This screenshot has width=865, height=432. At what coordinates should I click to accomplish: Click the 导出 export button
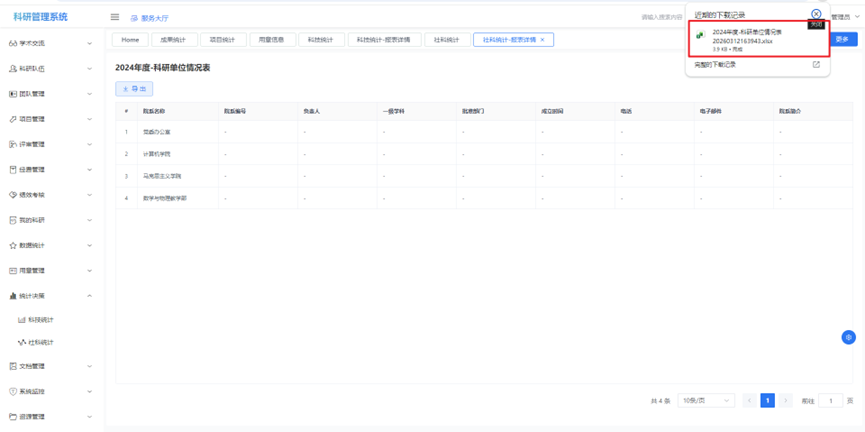[134, 89]
